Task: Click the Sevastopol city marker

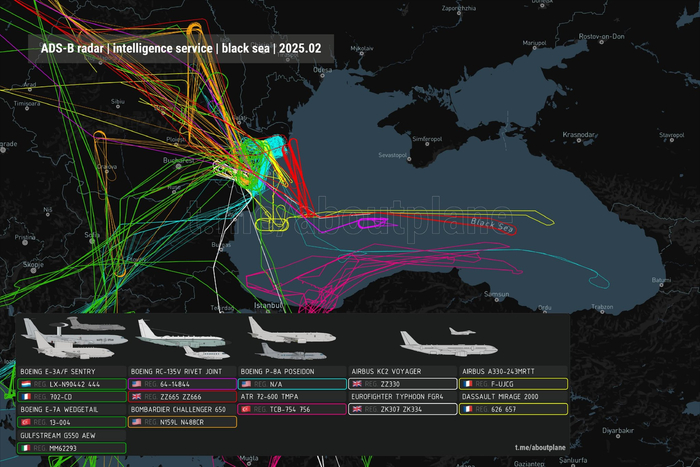Action: [409, 159]
